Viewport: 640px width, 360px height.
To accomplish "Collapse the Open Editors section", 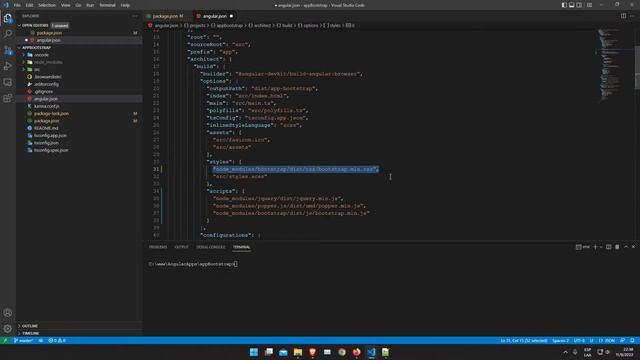I will pos(35,25).
